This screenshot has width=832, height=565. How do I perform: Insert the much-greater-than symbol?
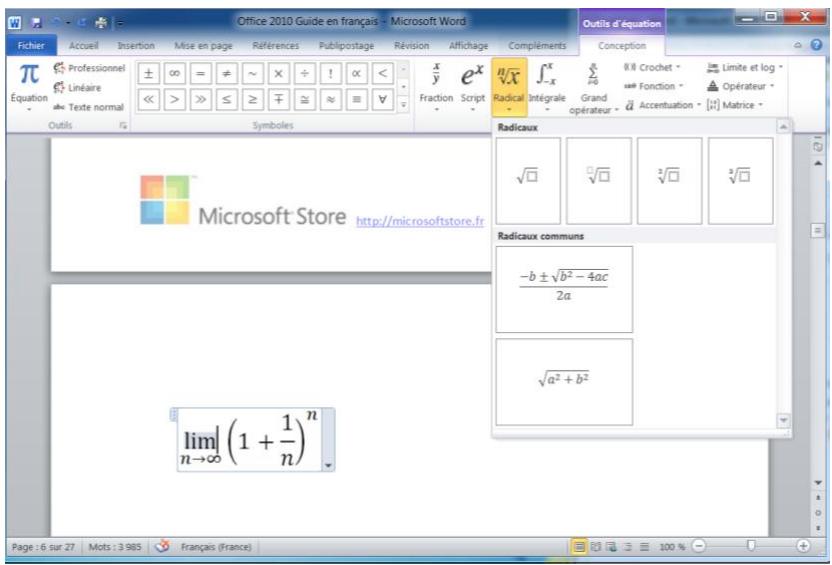201,99
